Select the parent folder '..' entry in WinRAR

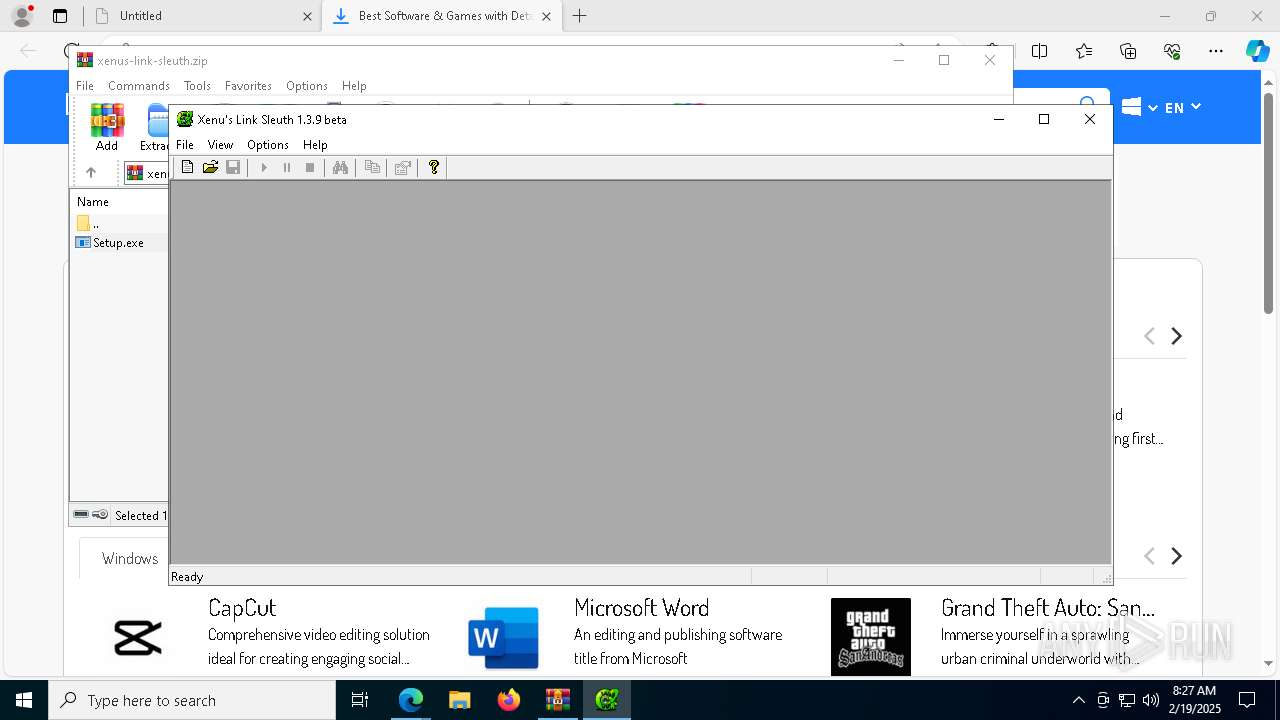(88, 224)
